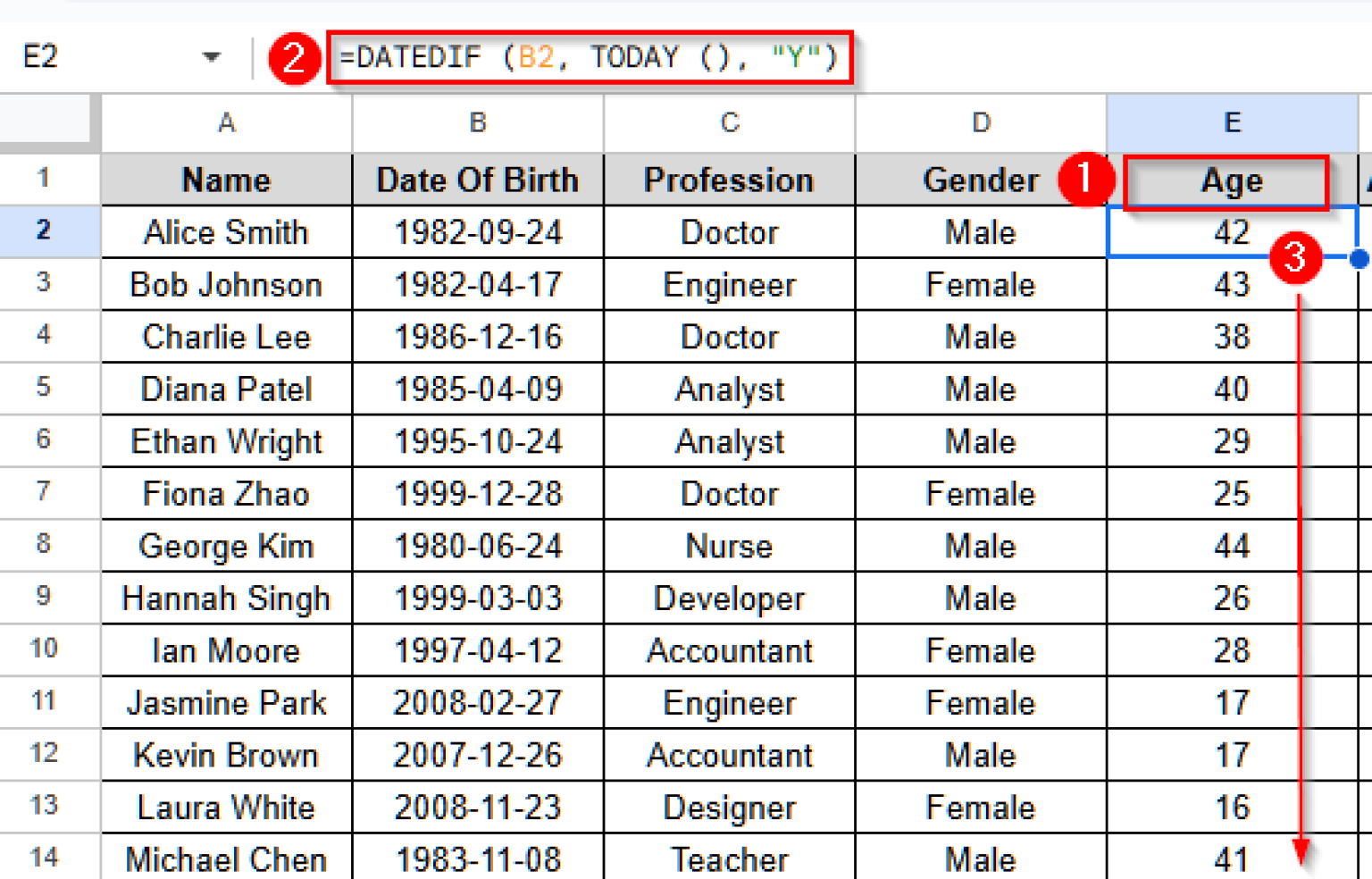This screenshot has width=1372, height=879.
Task: Select column A header
Action: click(x=225, y=123)
